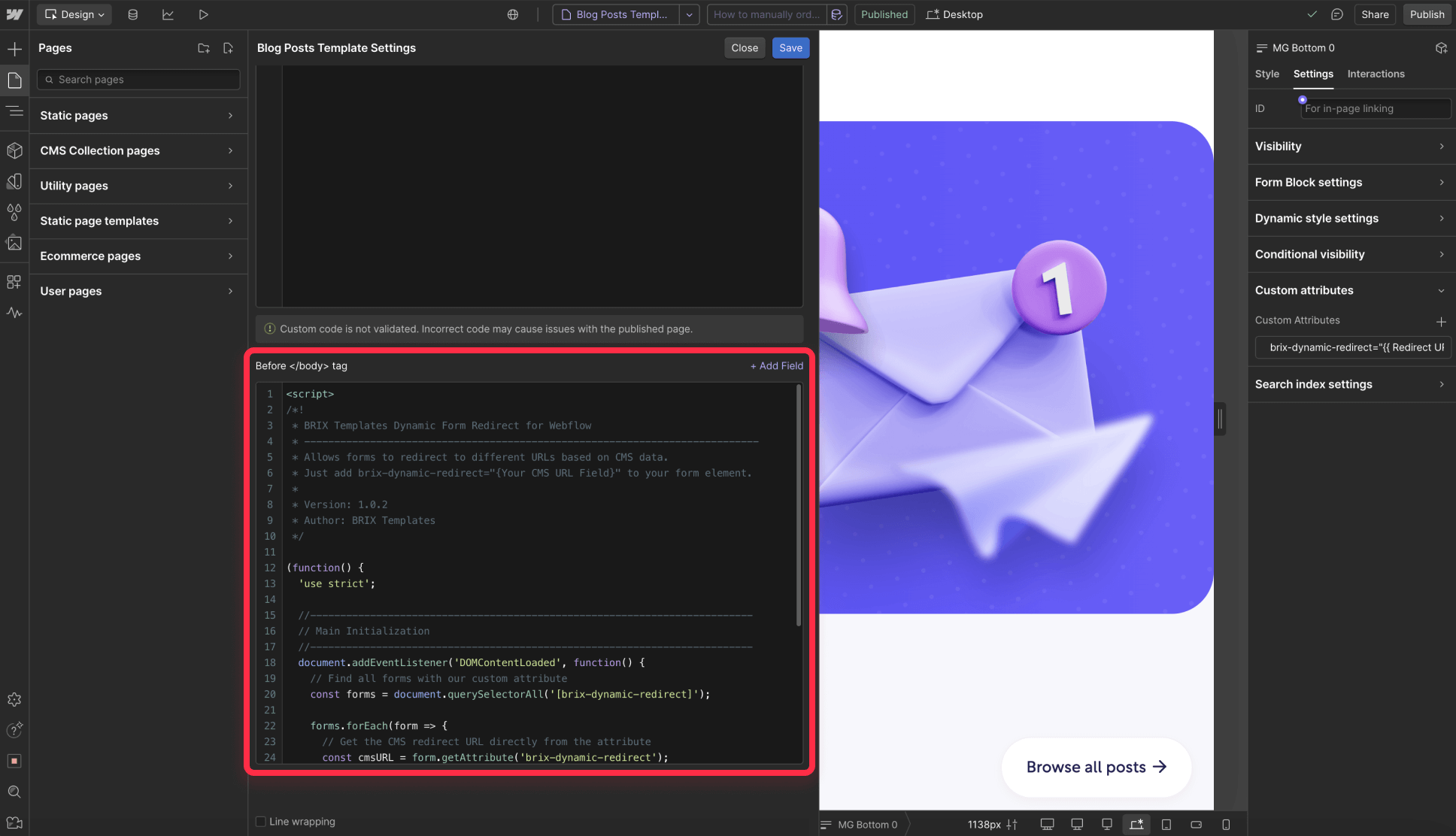The height and width of the screenshot is (836, 1456).
Task: Click the checkmark status icon near Share
Action: (x=1312, y=14)
